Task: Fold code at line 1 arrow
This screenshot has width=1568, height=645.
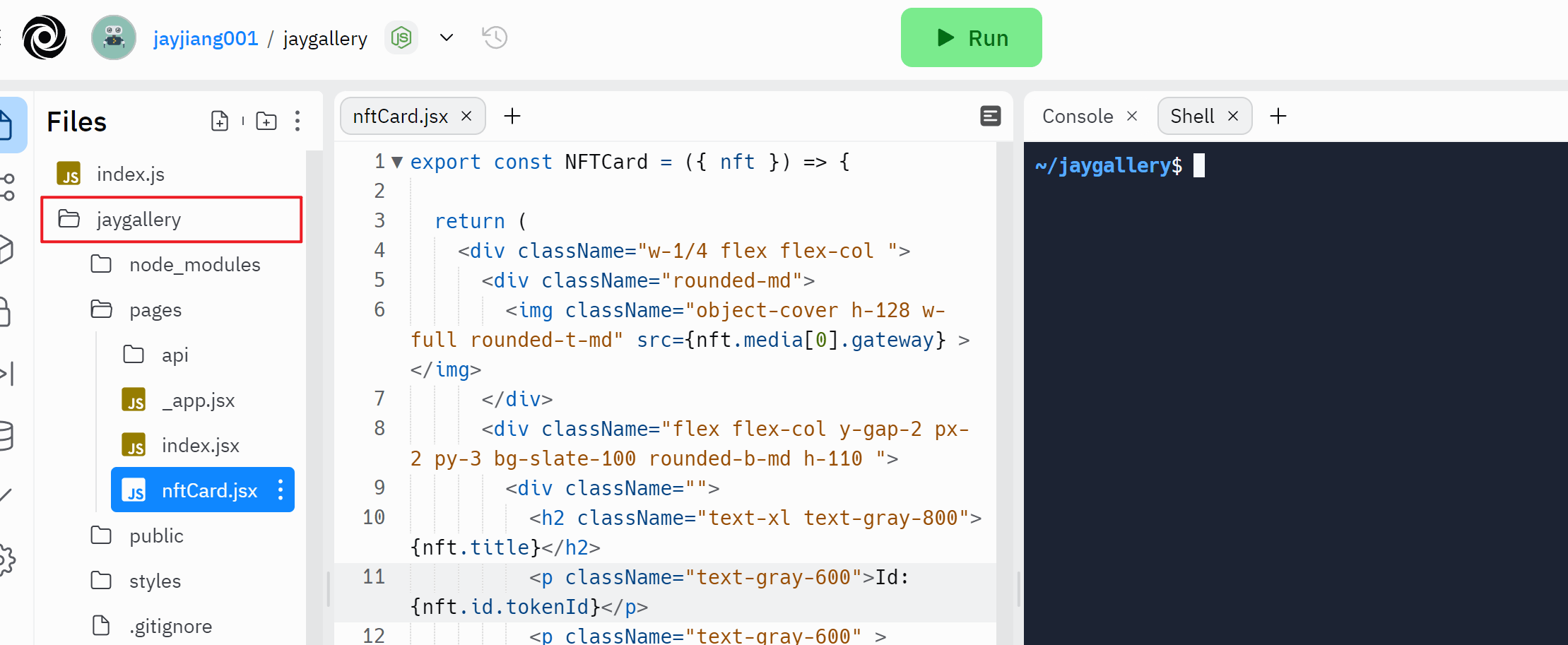Action: click(x=397, y=162)
